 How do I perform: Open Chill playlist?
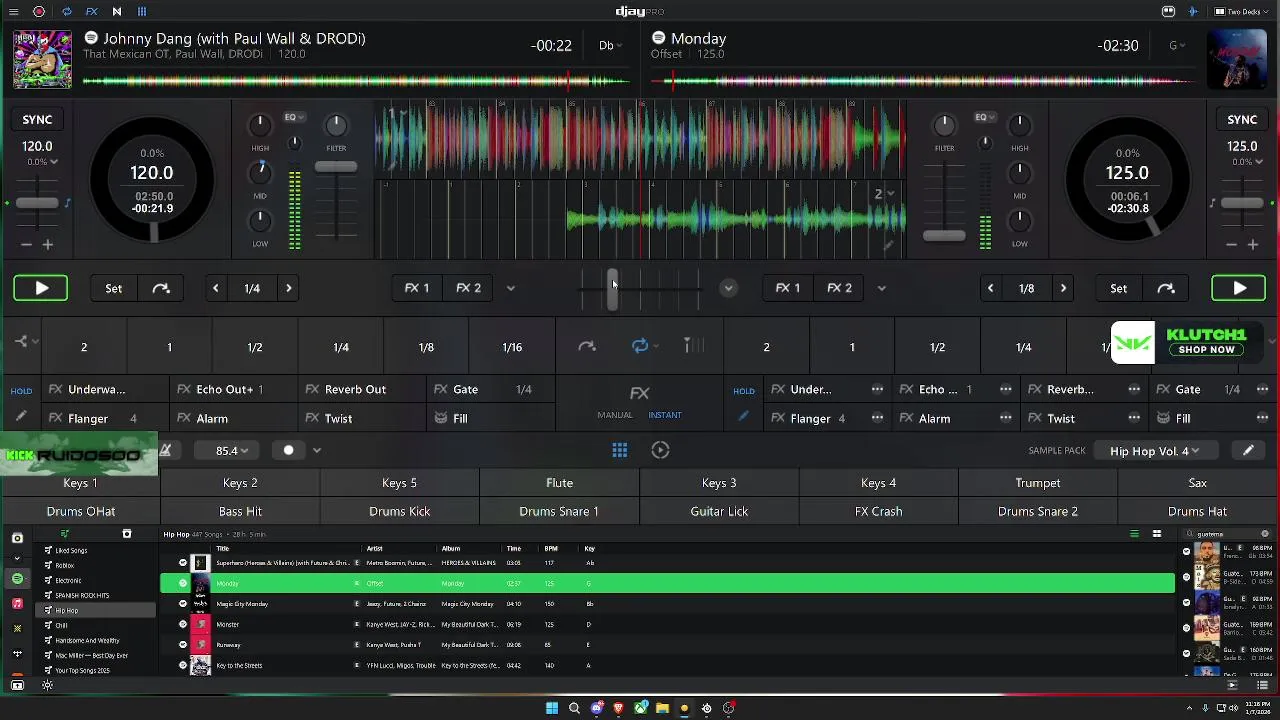[61, 625]
